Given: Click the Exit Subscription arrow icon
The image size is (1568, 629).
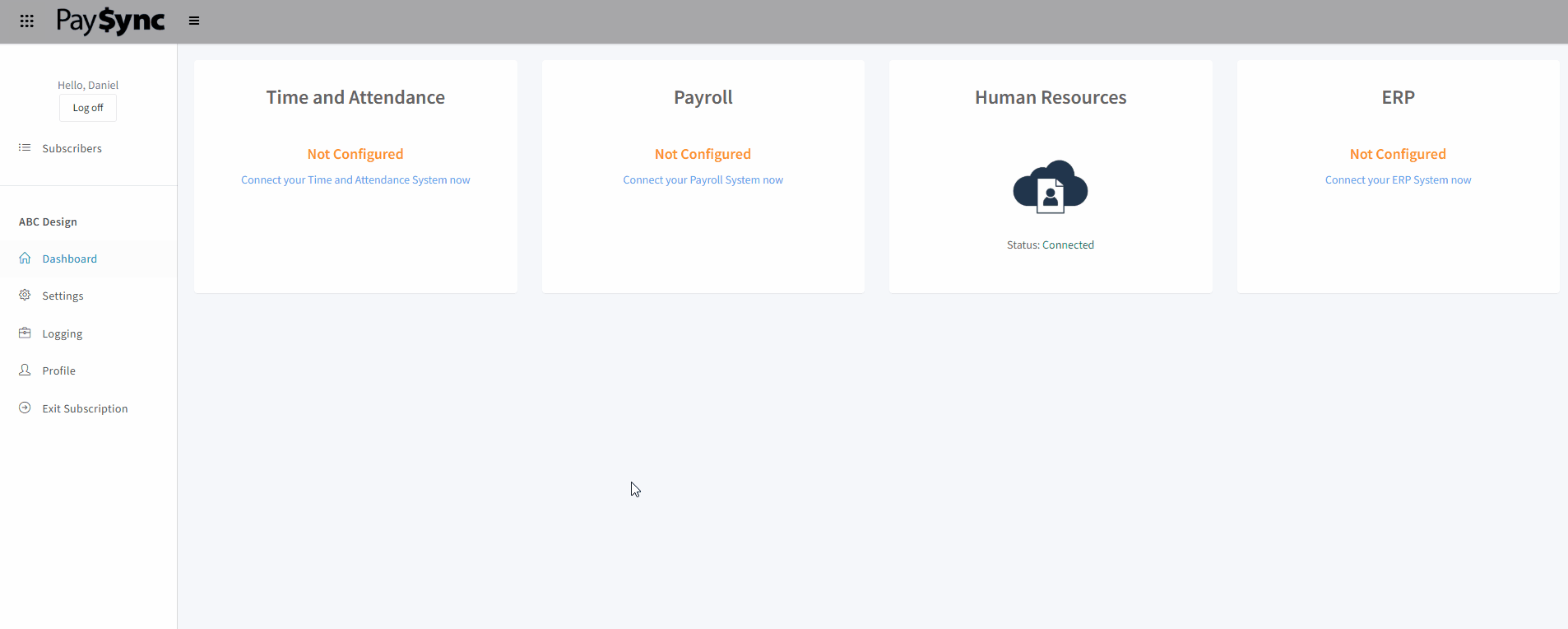Looking at the screenshot, I should [25, 408].
